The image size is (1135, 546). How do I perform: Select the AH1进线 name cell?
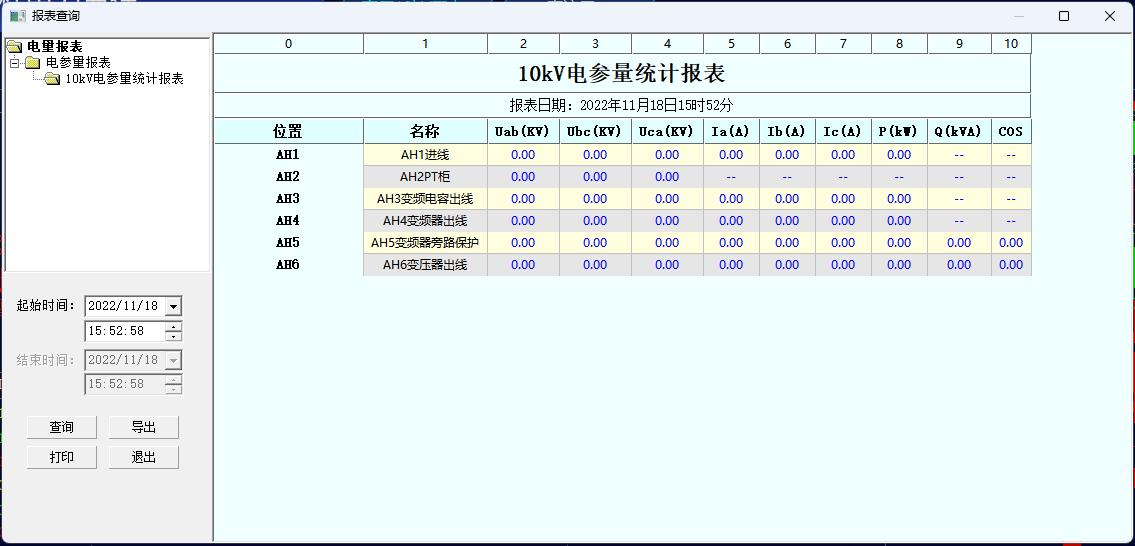(425, 155)
